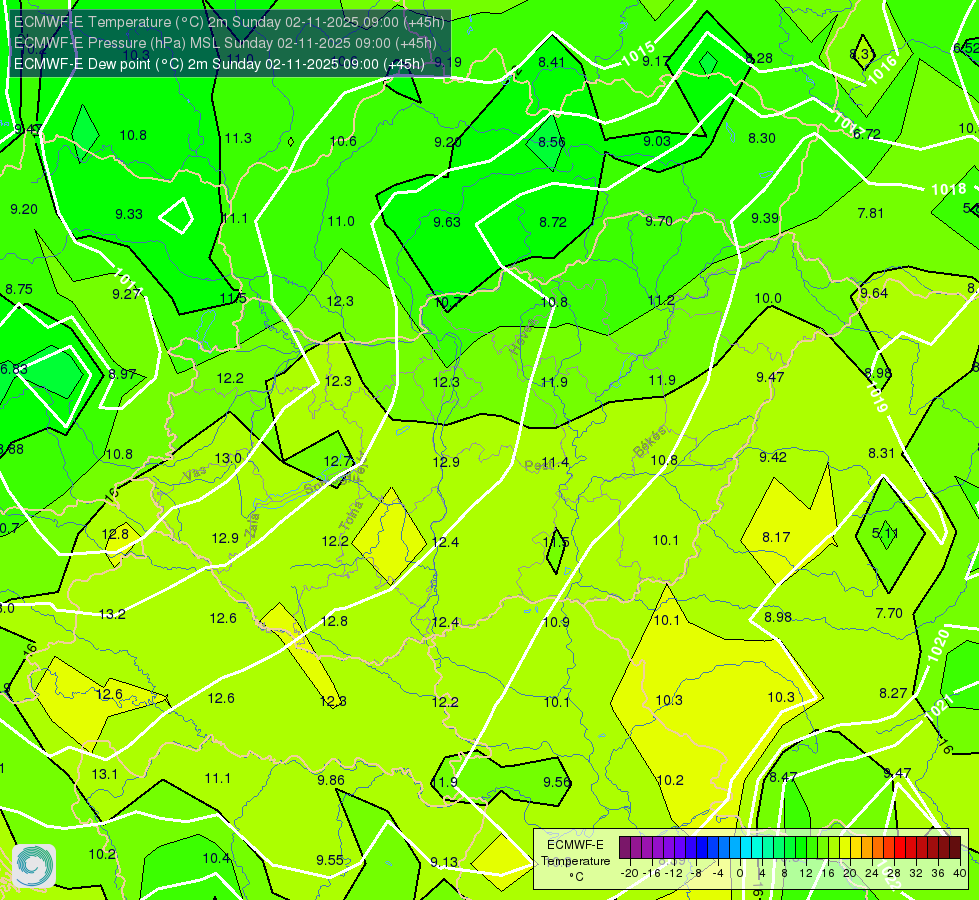Select the ECMWF-E Pressure MSL layer label
Viewport: 979px width, 900px height.
(x=225, y=43)
